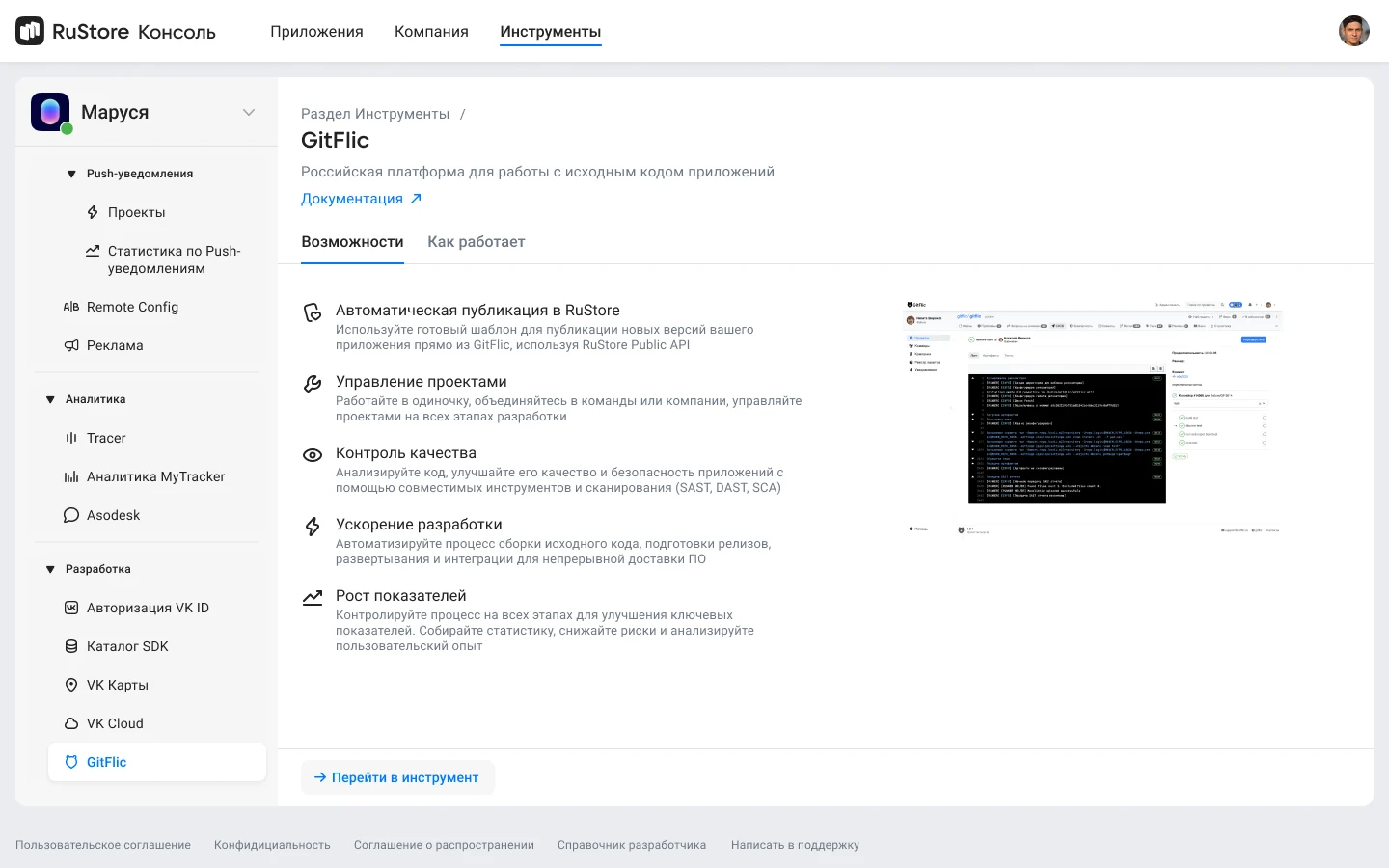Click Написать в поддержку link
The image size is (1389, 868).
(795, 845)
